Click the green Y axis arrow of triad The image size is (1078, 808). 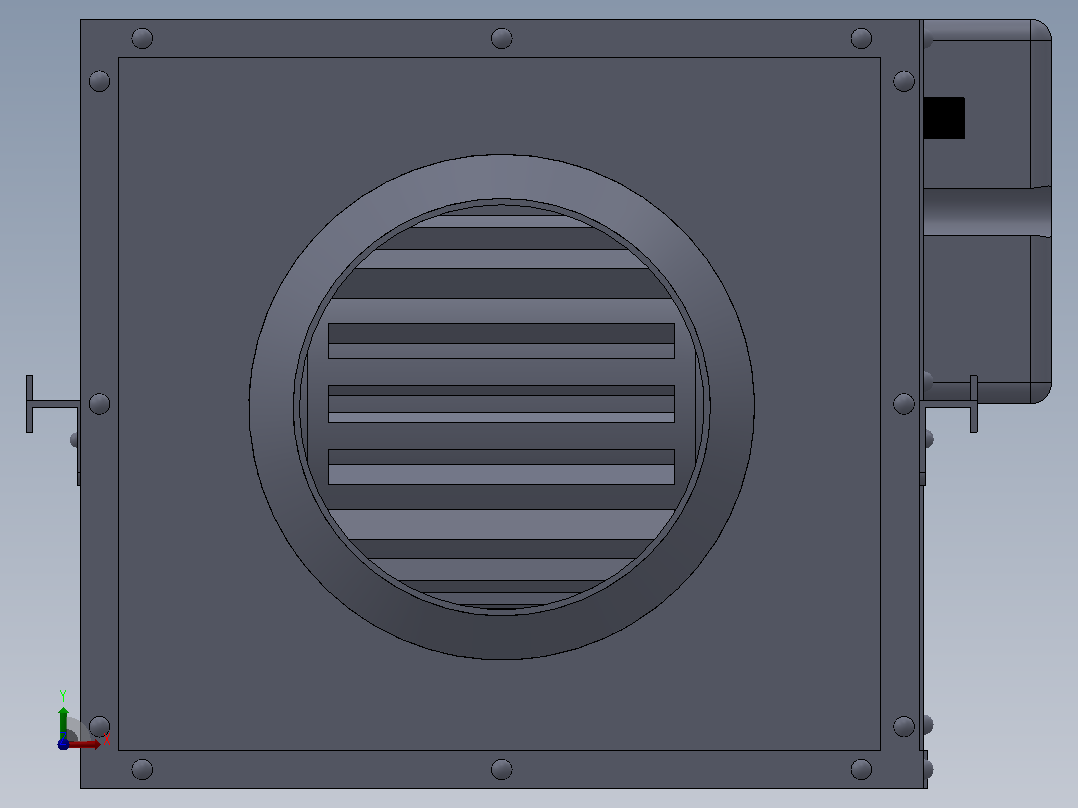63,721
